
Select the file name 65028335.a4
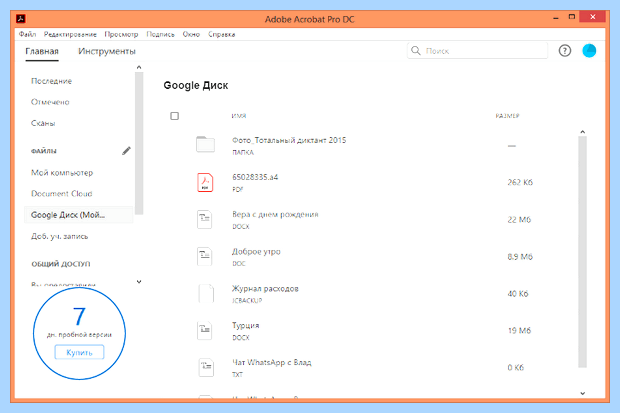(255, 177)
